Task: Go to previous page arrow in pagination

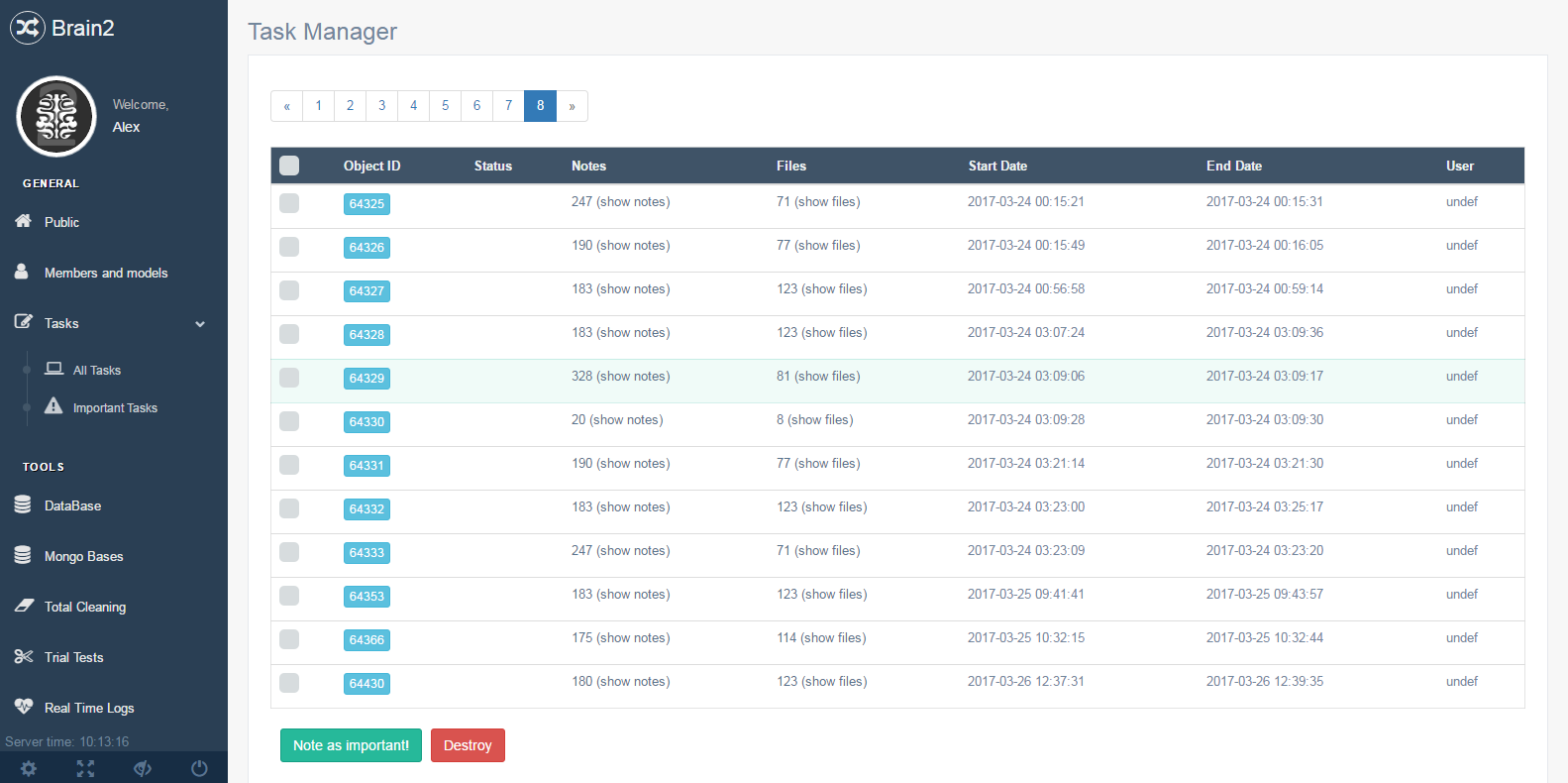Action: [x=286, y=106]
